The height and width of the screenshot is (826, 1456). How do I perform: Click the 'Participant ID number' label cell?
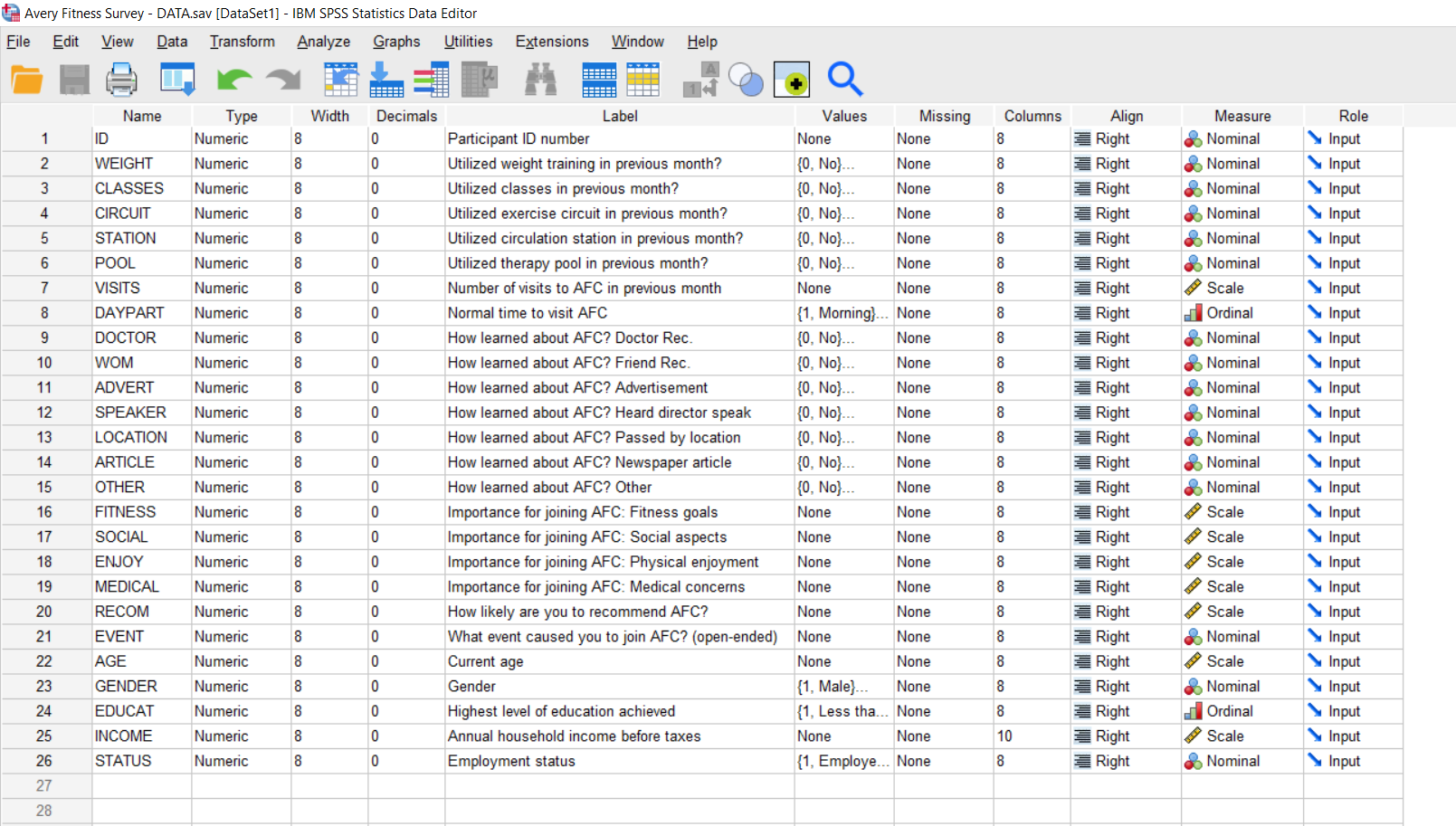tap(620, 138)
